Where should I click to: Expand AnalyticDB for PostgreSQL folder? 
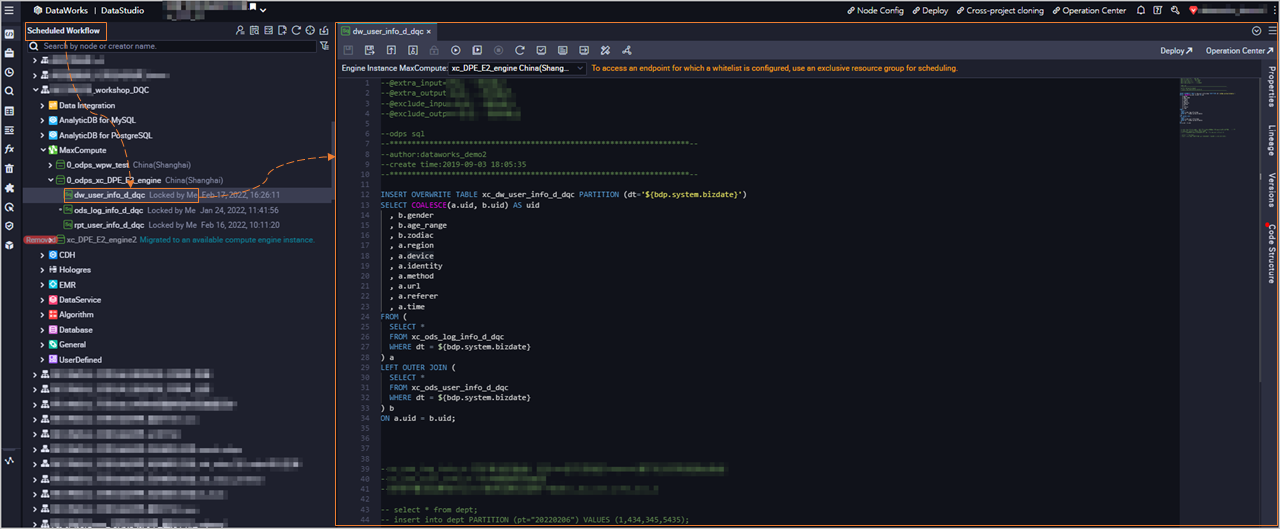pyautogui.click(x=42, y=135)
